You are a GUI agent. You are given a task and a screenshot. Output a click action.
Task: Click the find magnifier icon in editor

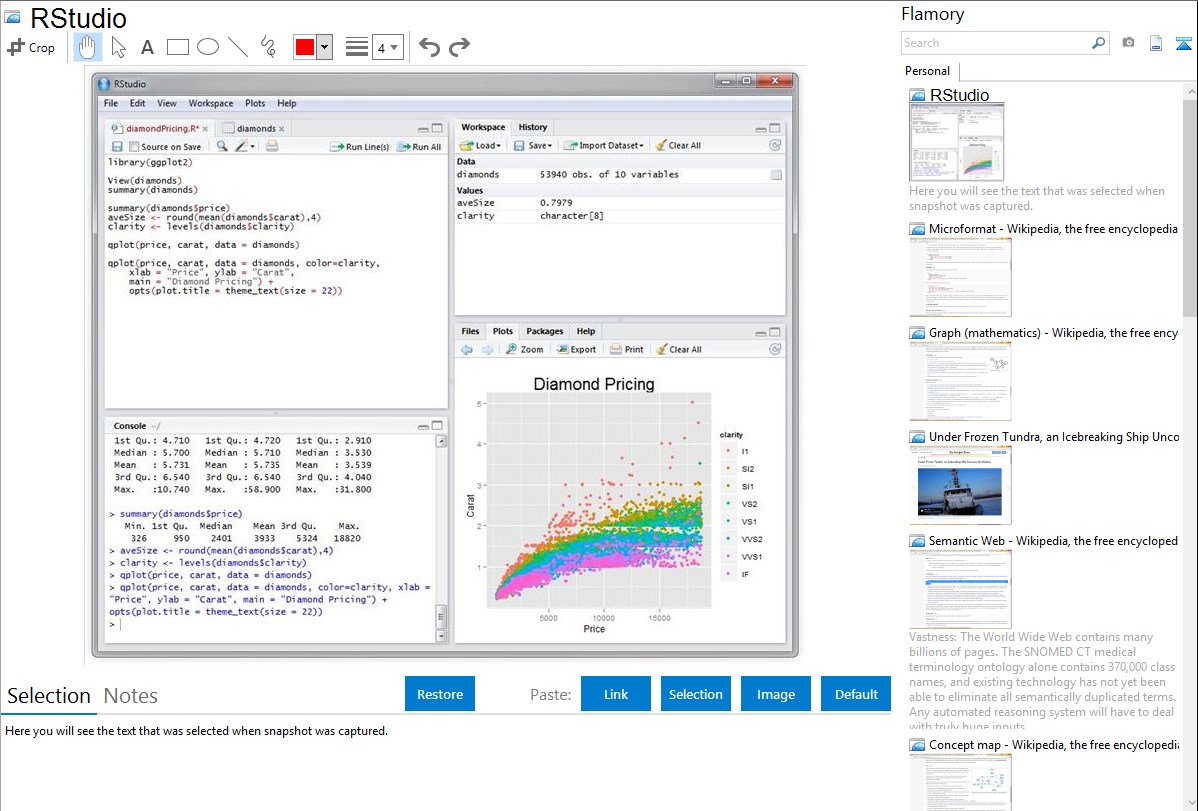coord(222,146)
